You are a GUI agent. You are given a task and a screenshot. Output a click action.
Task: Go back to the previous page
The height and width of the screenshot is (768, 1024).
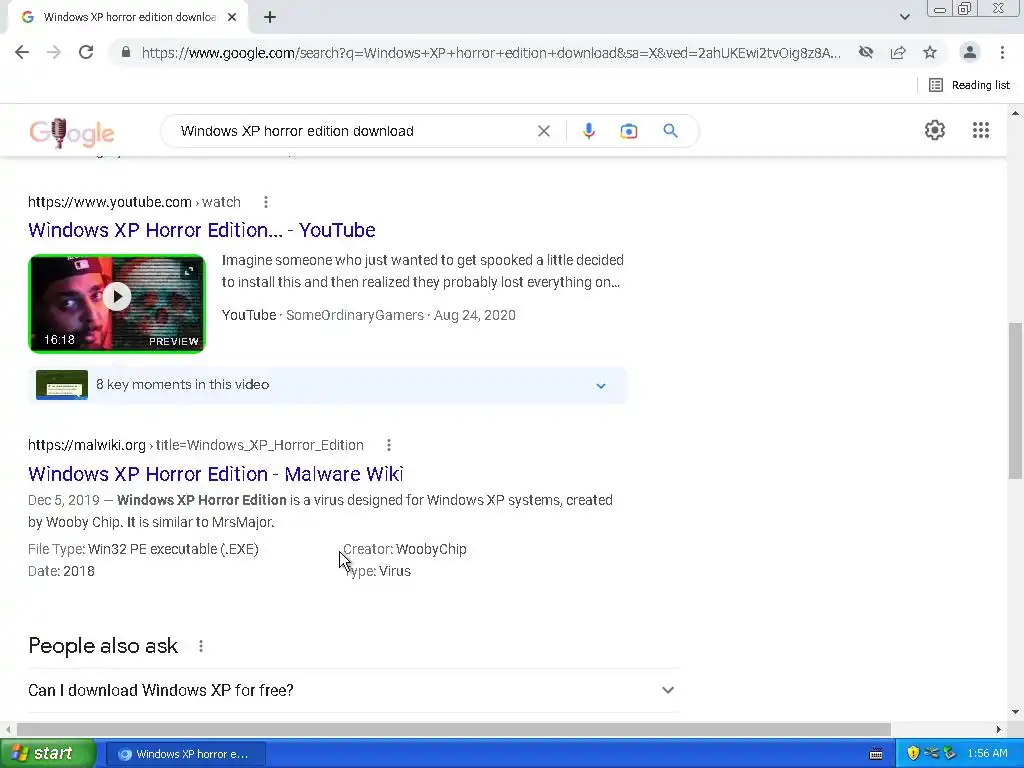pyautogui.click(x=22, y=52)
